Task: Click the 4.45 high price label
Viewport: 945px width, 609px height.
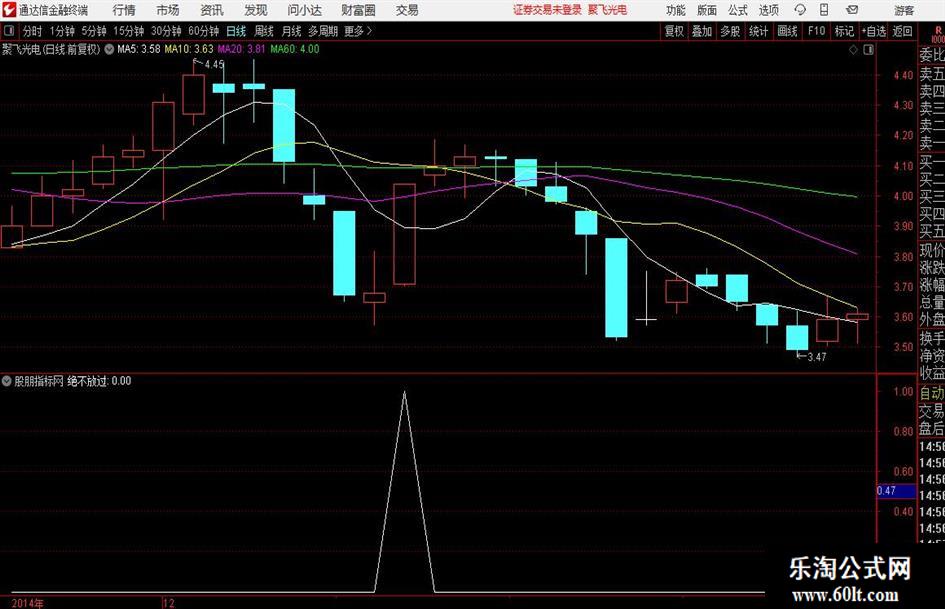Action: tap(214, 64)
